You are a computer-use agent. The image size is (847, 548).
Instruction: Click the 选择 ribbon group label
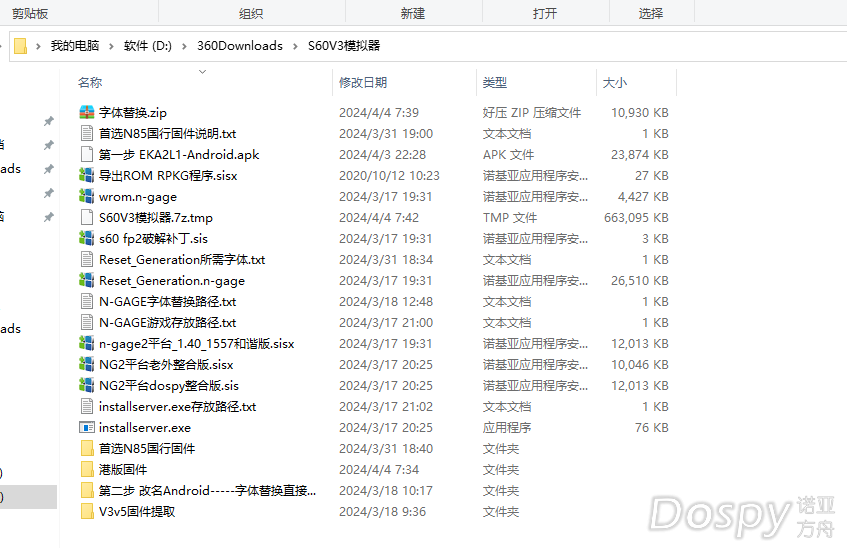coord(650,14)
